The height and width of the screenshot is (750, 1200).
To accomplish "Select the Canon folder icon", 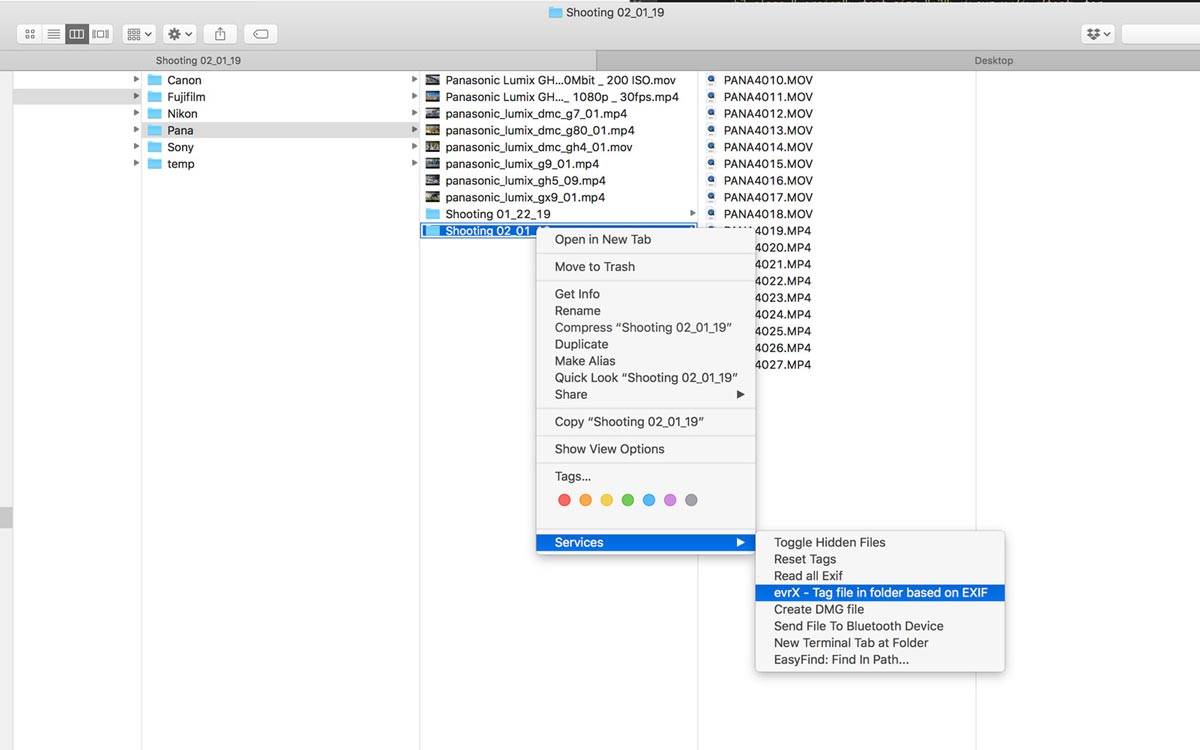I will click(155, 80).
